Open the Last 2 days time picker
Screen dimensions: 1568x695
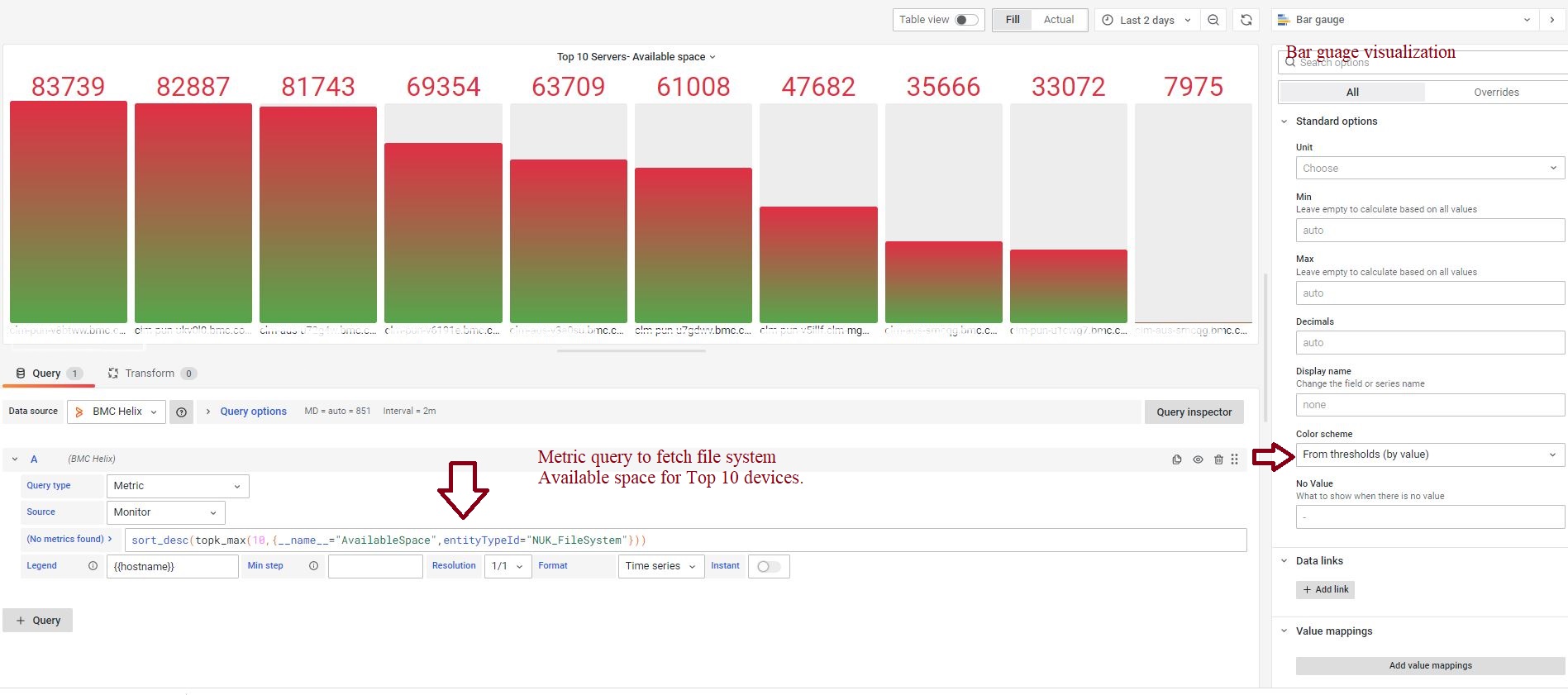click(1146, 20)
